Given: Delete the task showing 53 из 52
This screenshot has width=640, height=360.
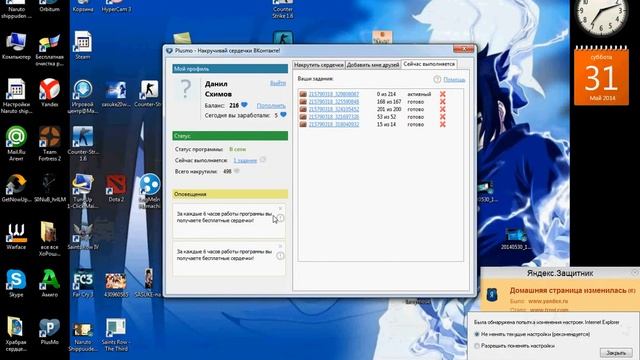Looking at the screenshot, I should click(x=442, y=117).
